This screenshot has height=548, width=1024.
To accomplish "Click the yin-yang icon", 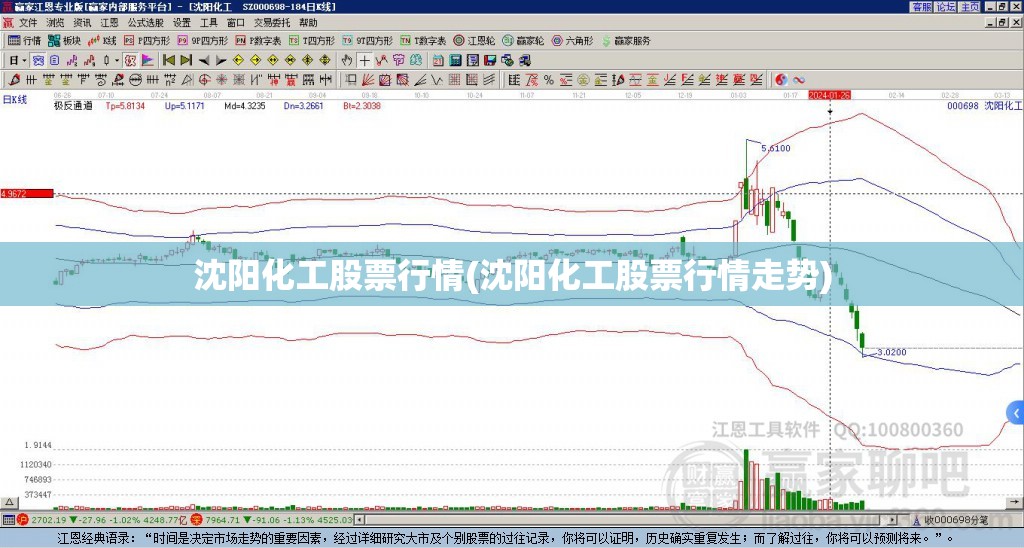I will [781, 80].
